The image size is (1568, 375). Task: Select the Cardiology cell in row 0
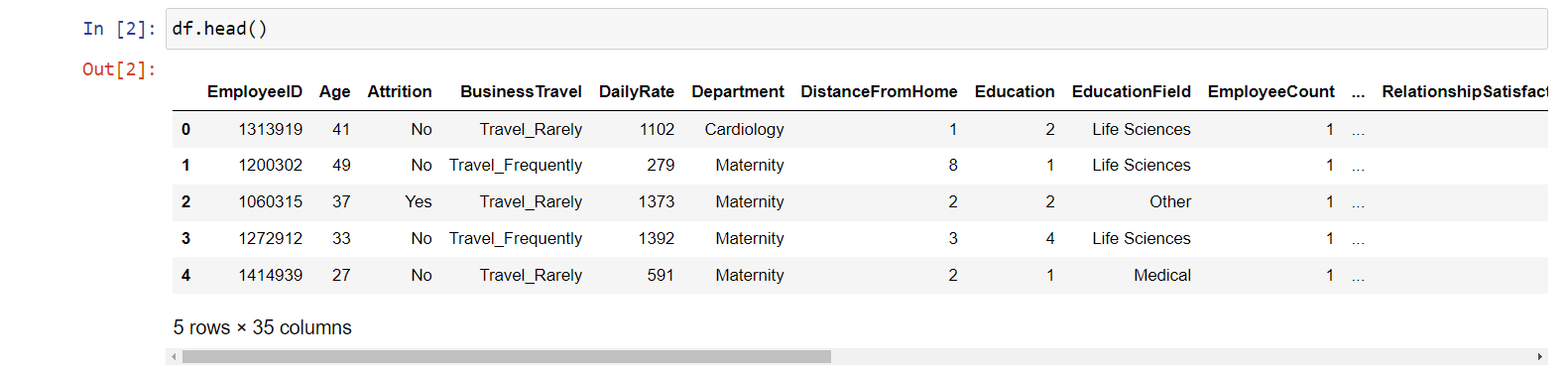coord(744,129)
